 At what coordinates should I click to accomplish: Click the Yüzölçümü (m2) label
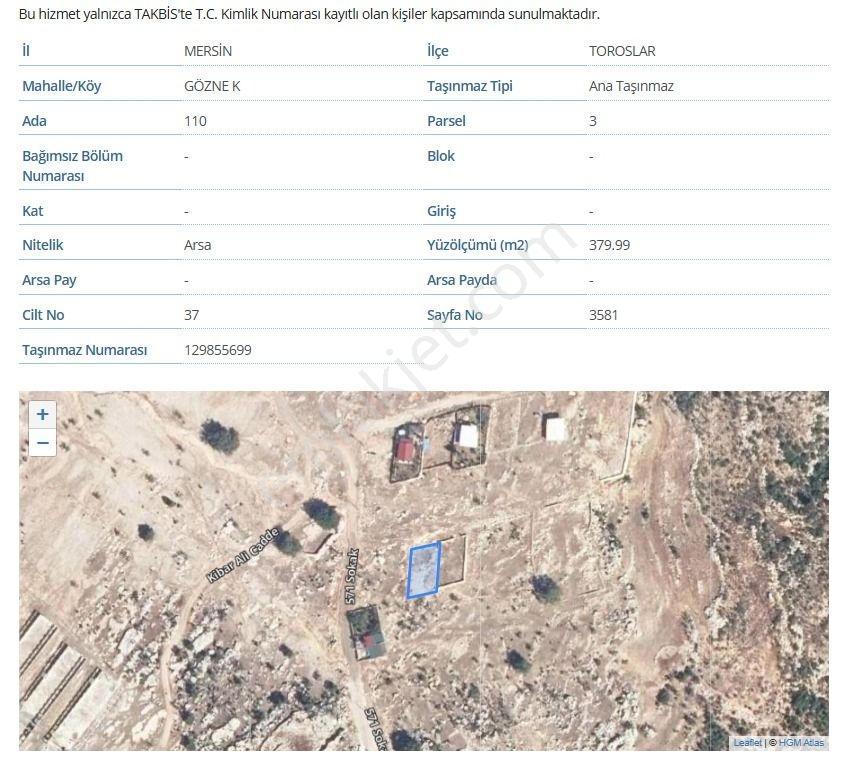478,245
